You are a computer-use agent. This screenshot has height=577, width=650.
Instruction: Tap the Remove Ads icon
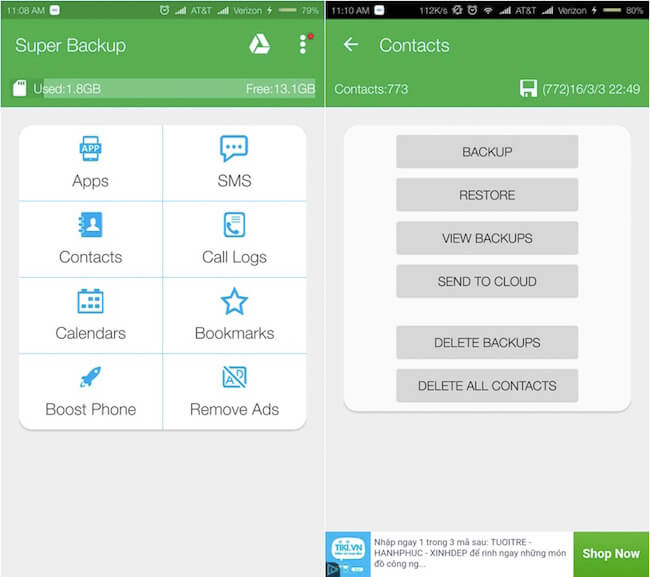pyautogui.click(x=234, y=377)
